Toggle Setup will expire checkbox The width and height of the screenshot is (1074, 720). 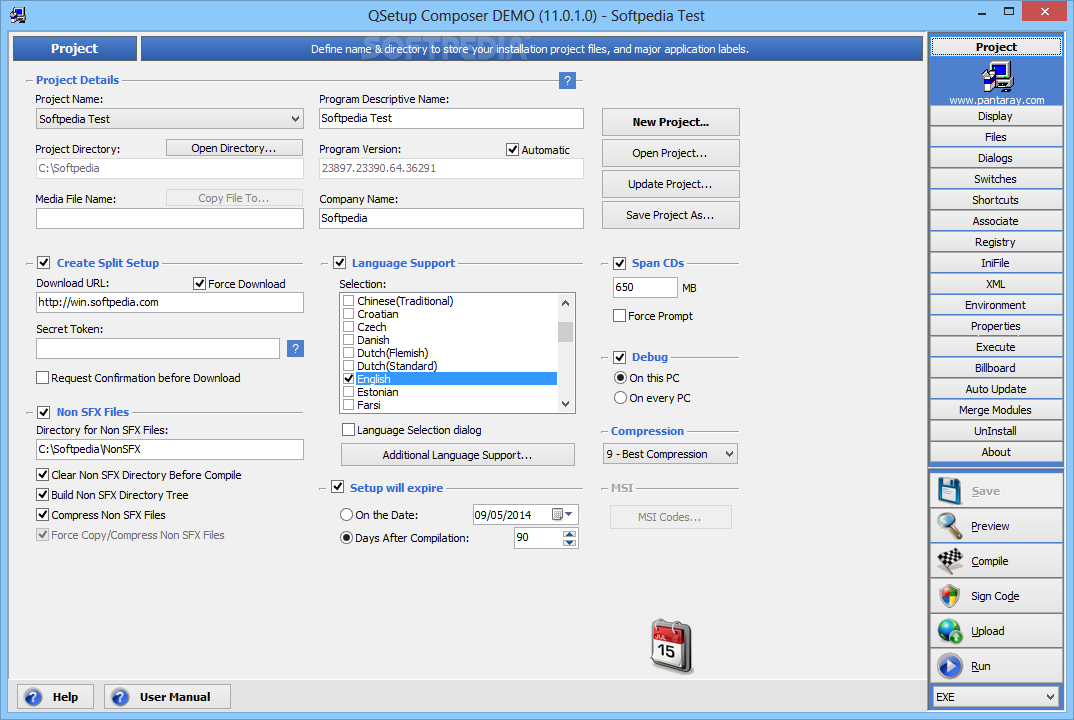point(337,487)
